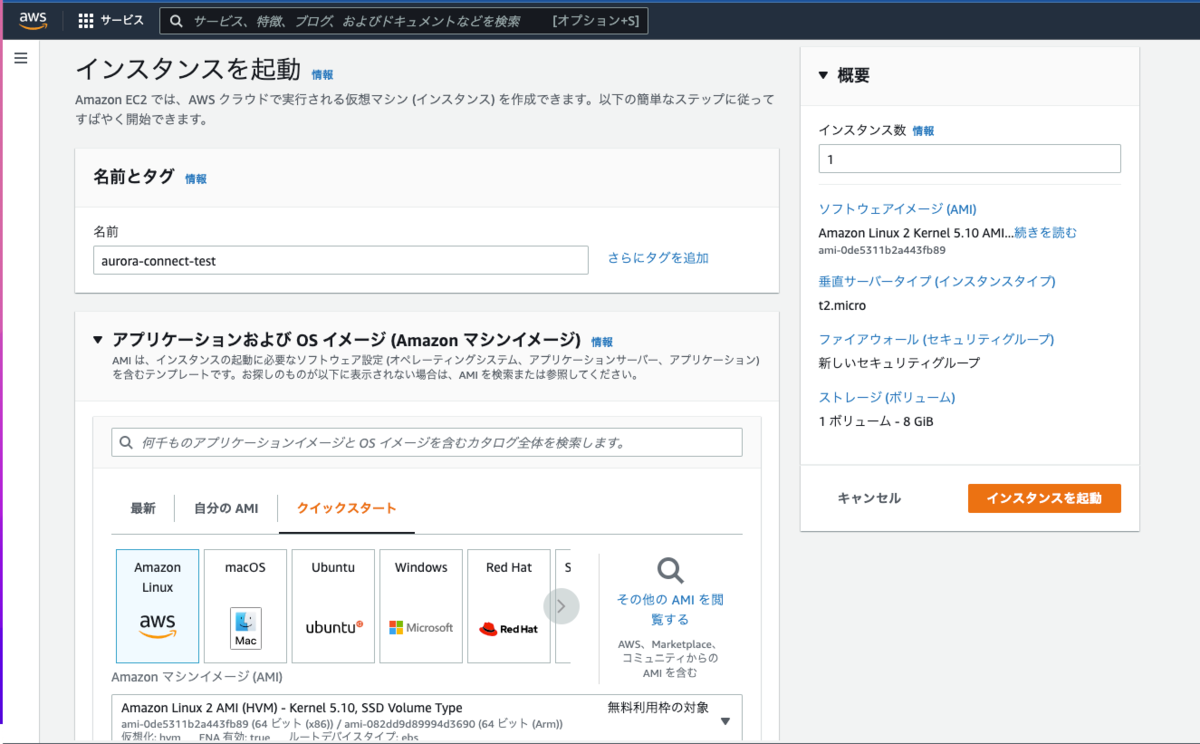
Task: Click 続きを読む link in summary
Action: (x=1046, y=233)
